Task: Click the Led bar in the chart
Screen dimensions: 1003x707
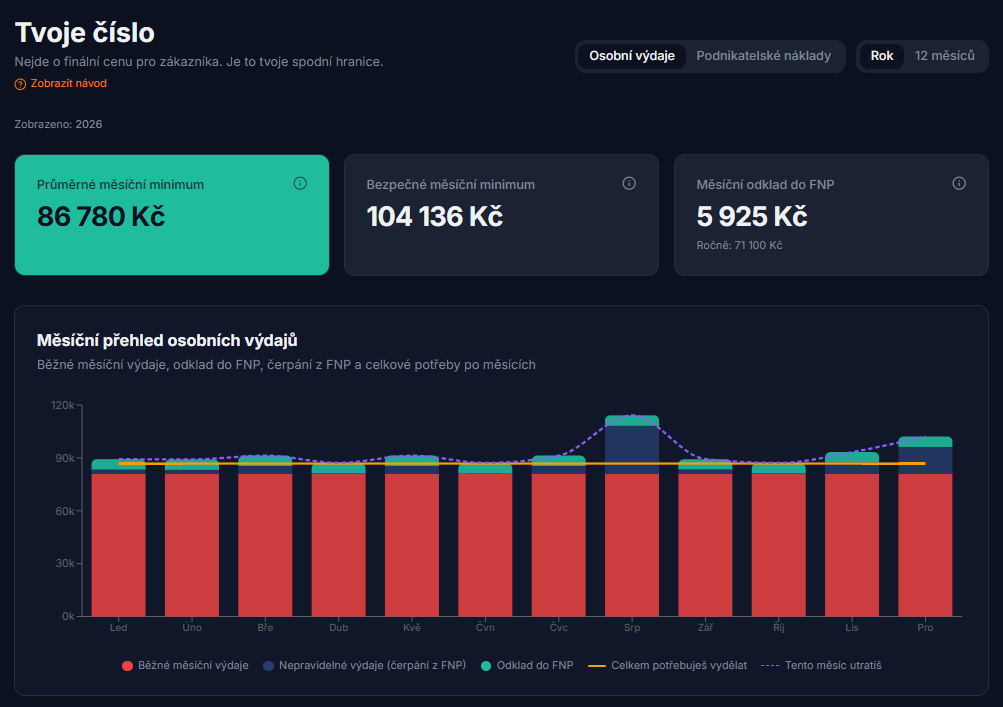Action: [118, 537]
